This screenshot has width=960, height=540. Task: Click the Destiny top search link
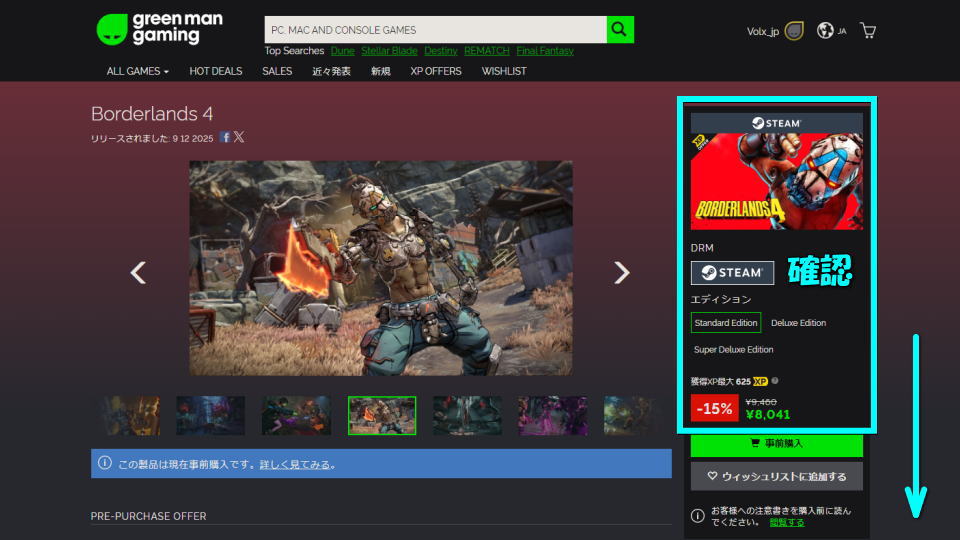pos(441,51)
